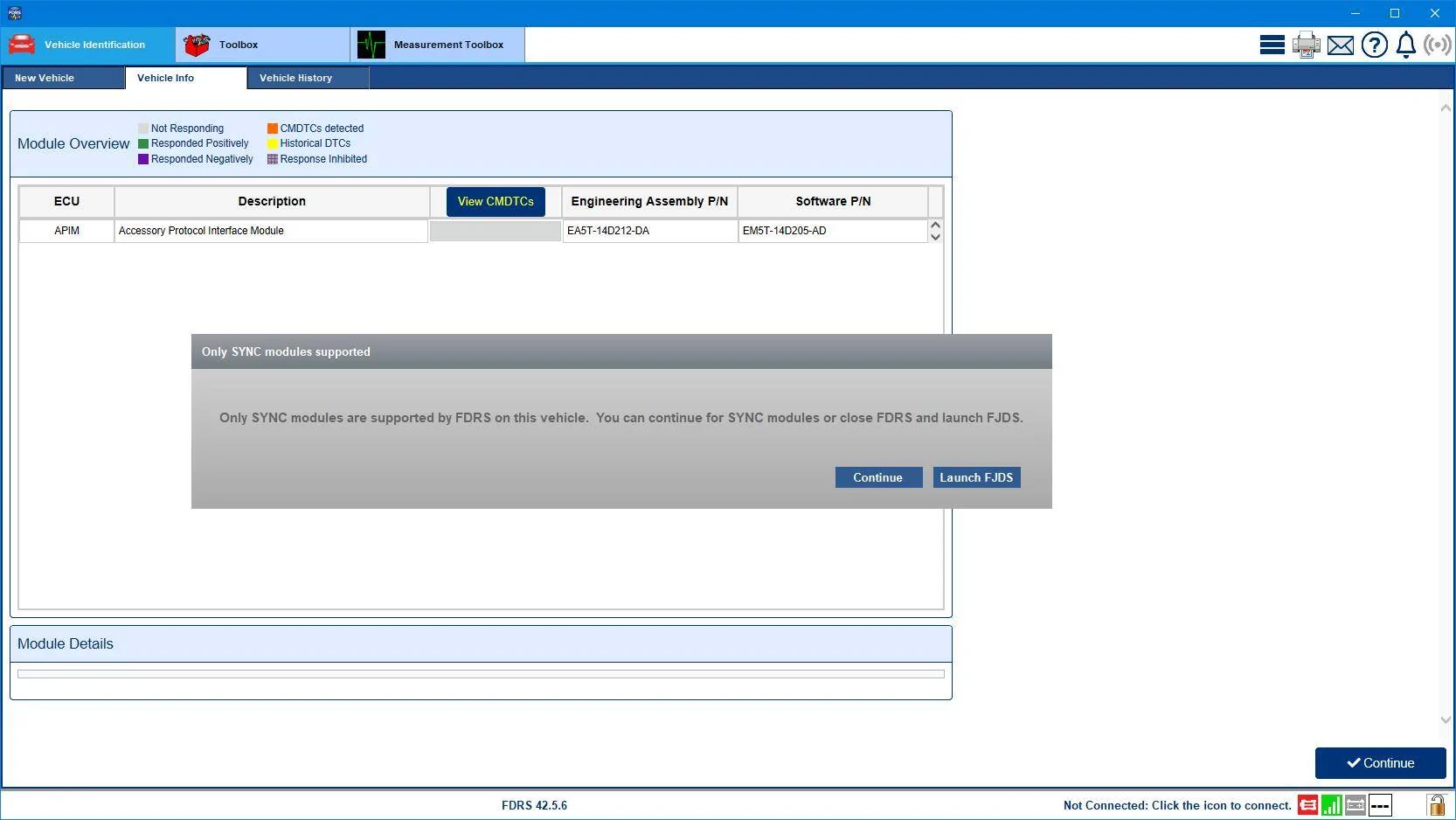Open the Measurement Toolbox tab
The width and height of the screenshot is (1456, 820).
pos(438,45)
